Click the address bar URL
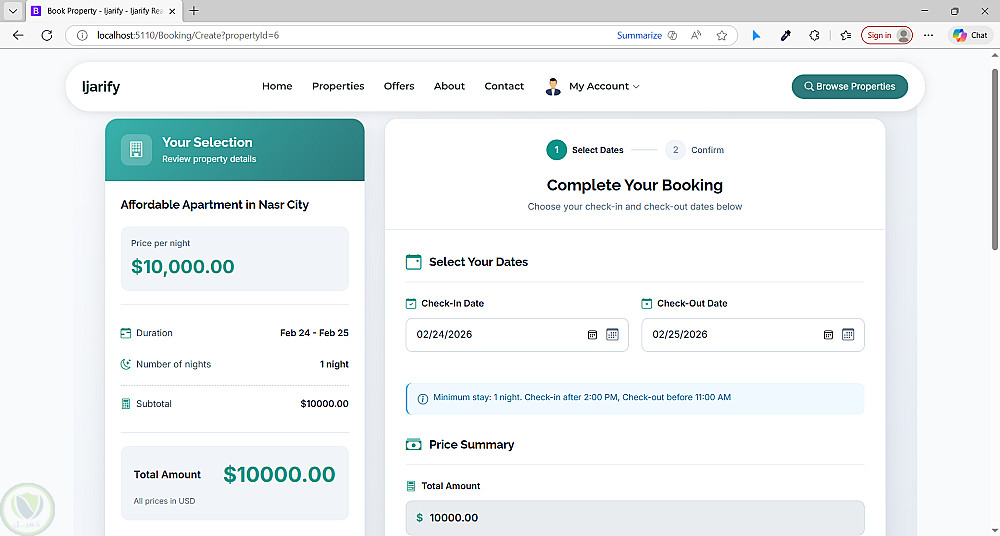The image size is (1000, 536). click(x=188, y=35)
